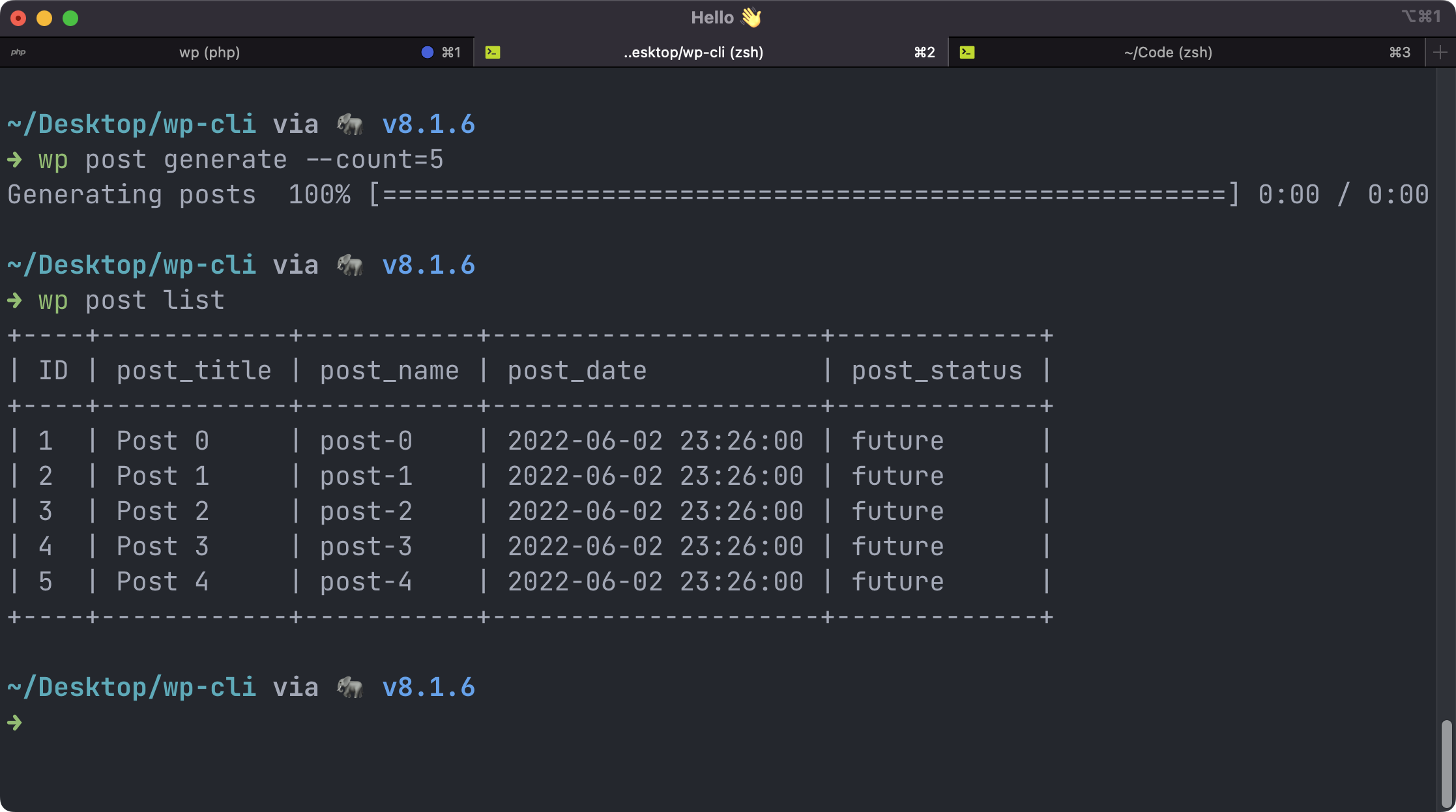Click the vertical scrollbar thumb
Image resolution: width=1456 pixels, height=812 pixels.
pos(1446,762)
